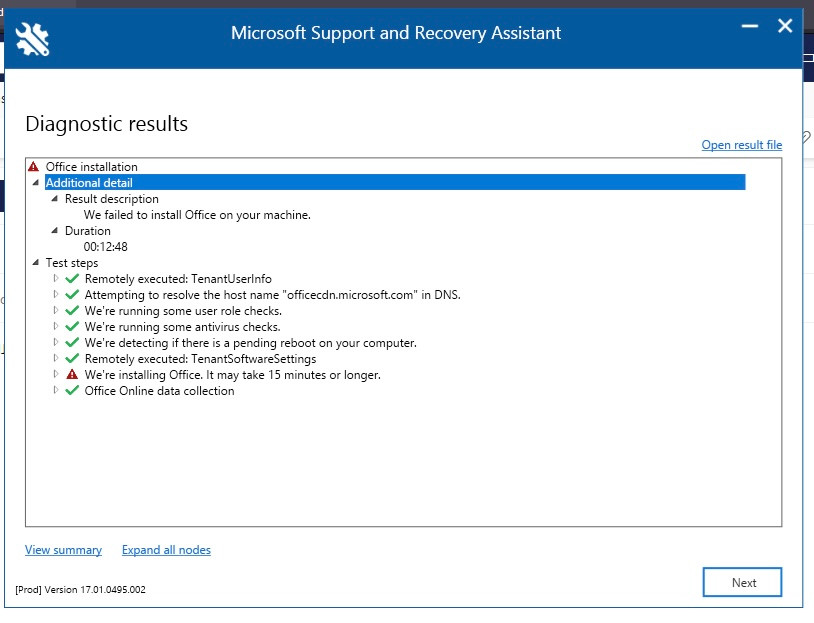Expand the Remotely executed: TenantSoftwareSettings step
814x623 pixels.
click(x=56, y=358)
